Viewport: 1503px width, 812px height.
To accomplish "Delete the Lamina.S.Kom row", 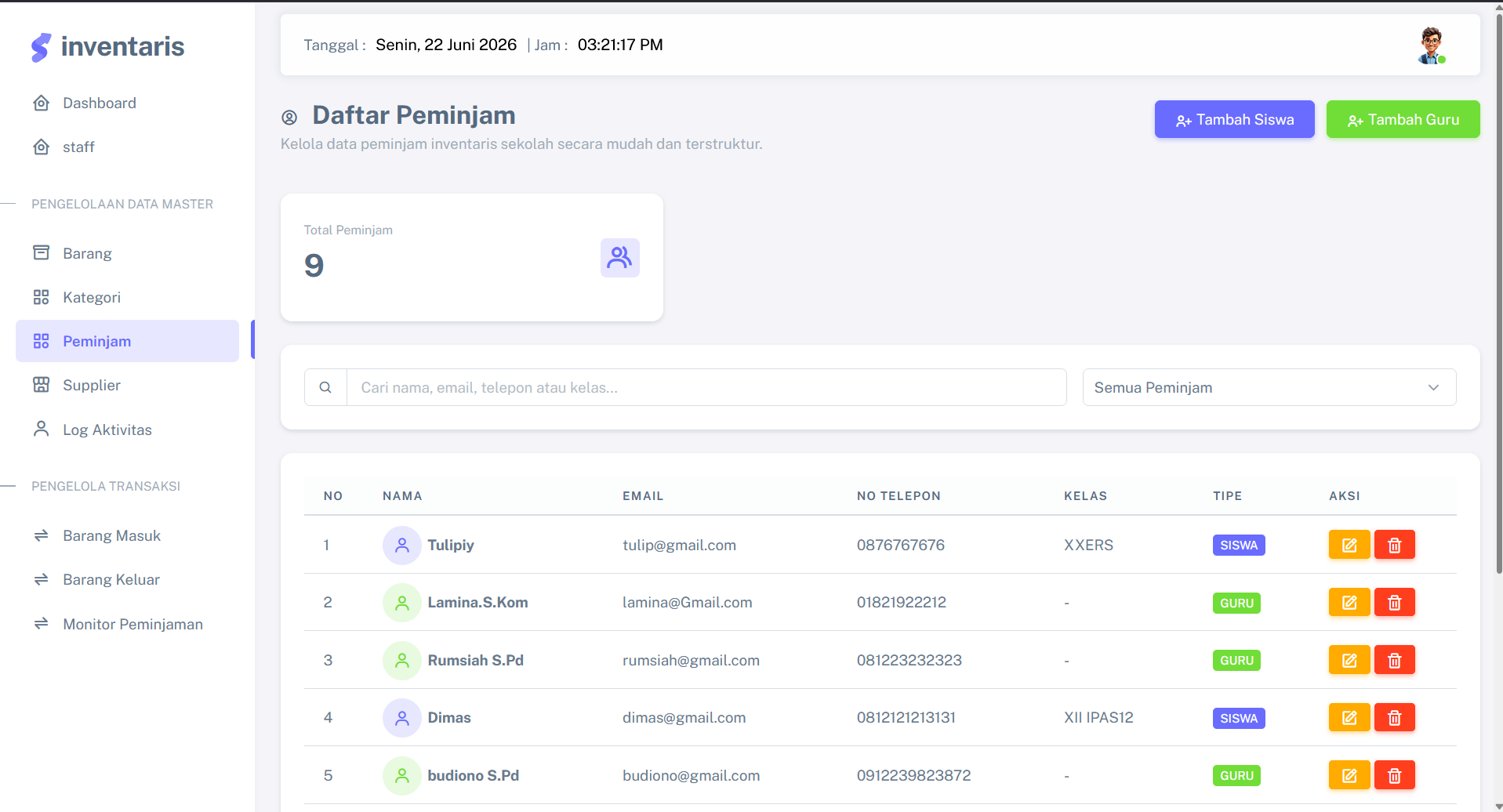I will click(1395, 602).
